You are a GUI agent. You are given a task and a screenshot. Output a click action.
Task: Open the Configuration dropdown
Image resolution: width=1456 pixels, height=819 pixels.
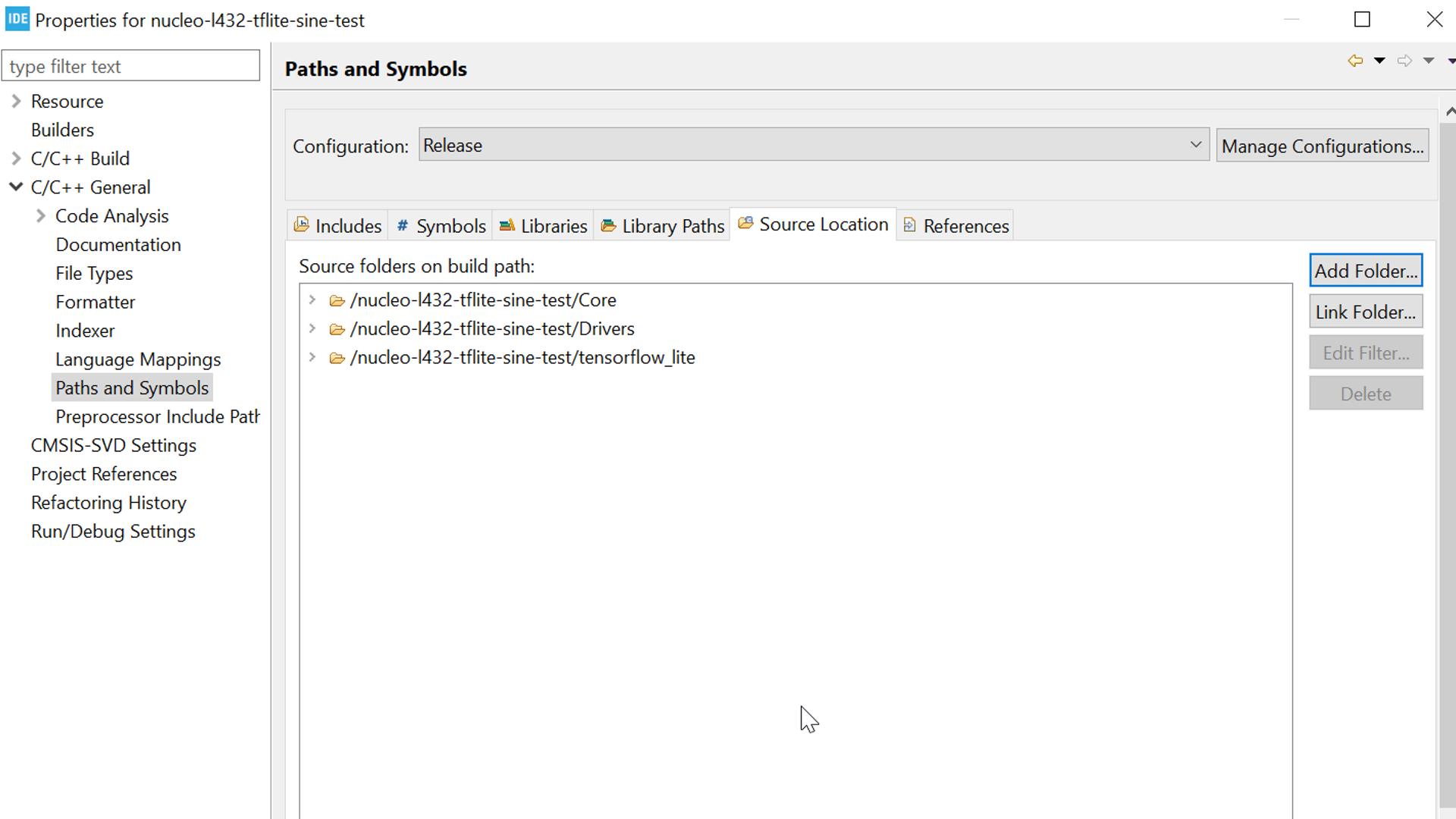[811, 145]
